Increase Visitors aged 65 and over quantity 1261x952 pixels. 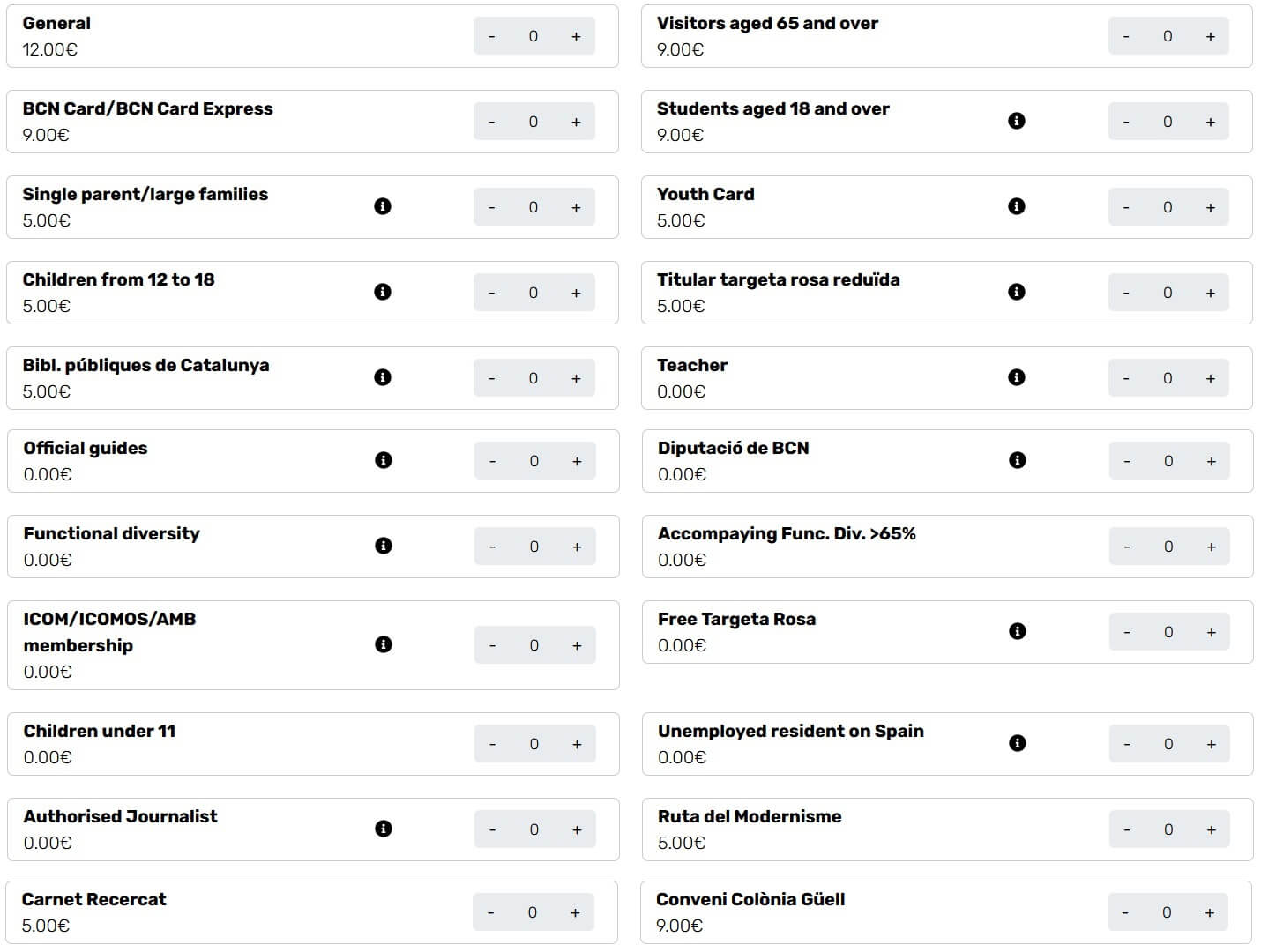pos(1210,36)
